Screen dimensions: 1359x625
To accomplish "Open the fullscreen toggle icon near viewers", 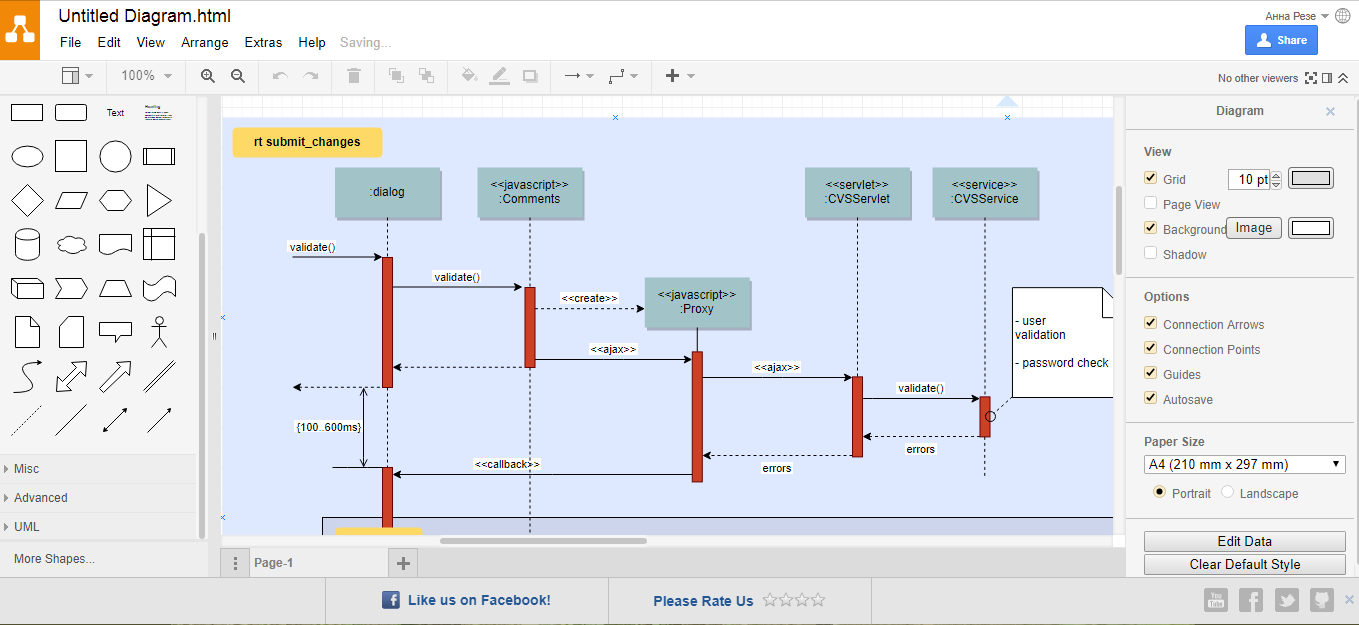I will coord(1312,78).
